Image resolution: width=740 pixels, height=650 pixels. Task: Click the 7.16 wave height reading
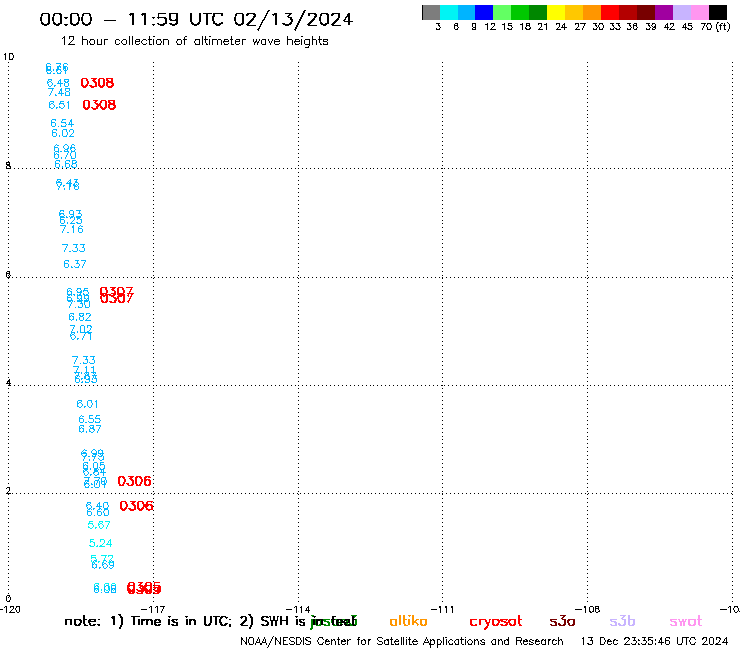(72, 229)
